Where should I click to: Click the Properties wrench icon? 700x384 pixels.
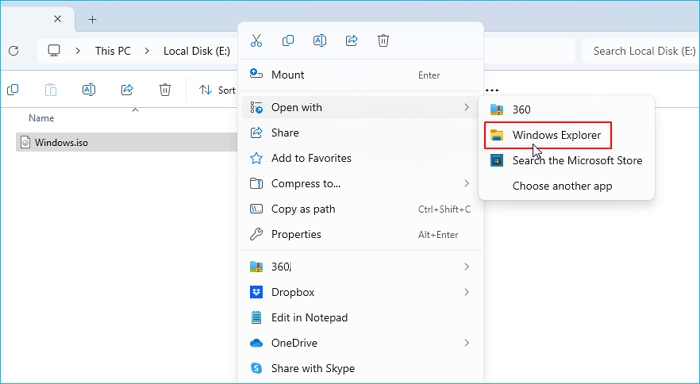(256, 234)
